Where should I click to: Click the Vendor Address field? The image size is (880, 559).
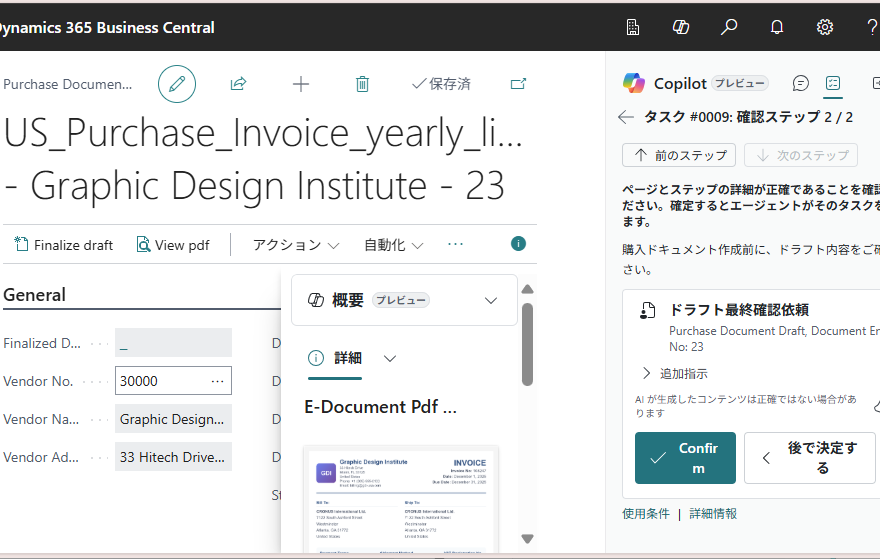point(173,457)
